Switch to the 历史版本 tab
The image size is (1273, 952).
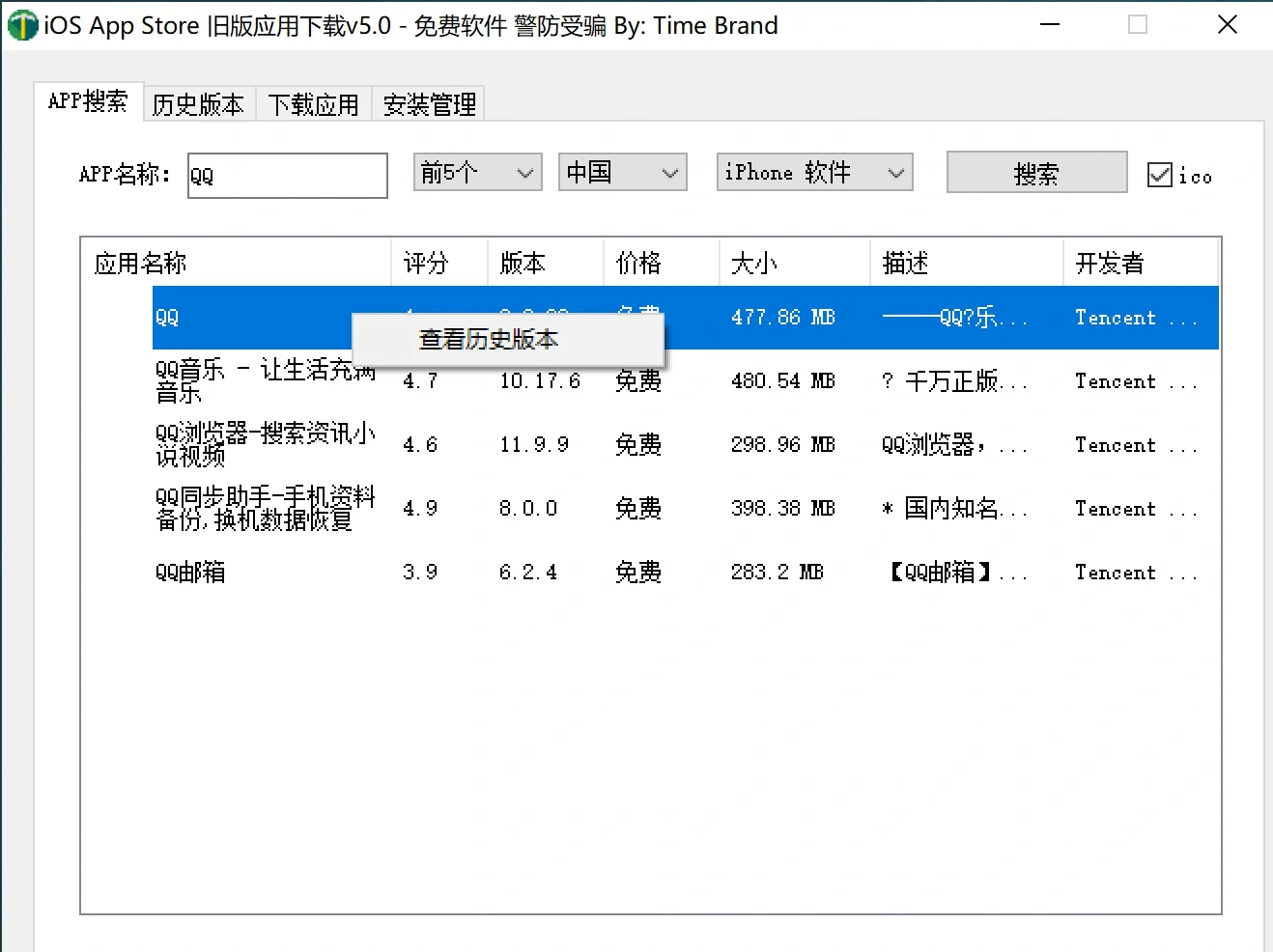(198, 104)
